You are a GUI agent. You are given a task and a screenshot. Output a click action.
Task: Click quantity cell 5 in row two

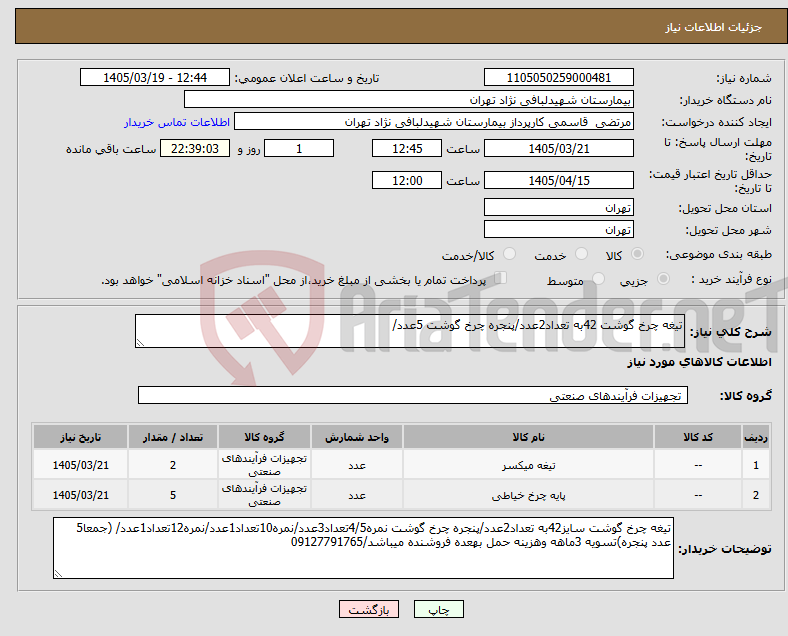173,495
